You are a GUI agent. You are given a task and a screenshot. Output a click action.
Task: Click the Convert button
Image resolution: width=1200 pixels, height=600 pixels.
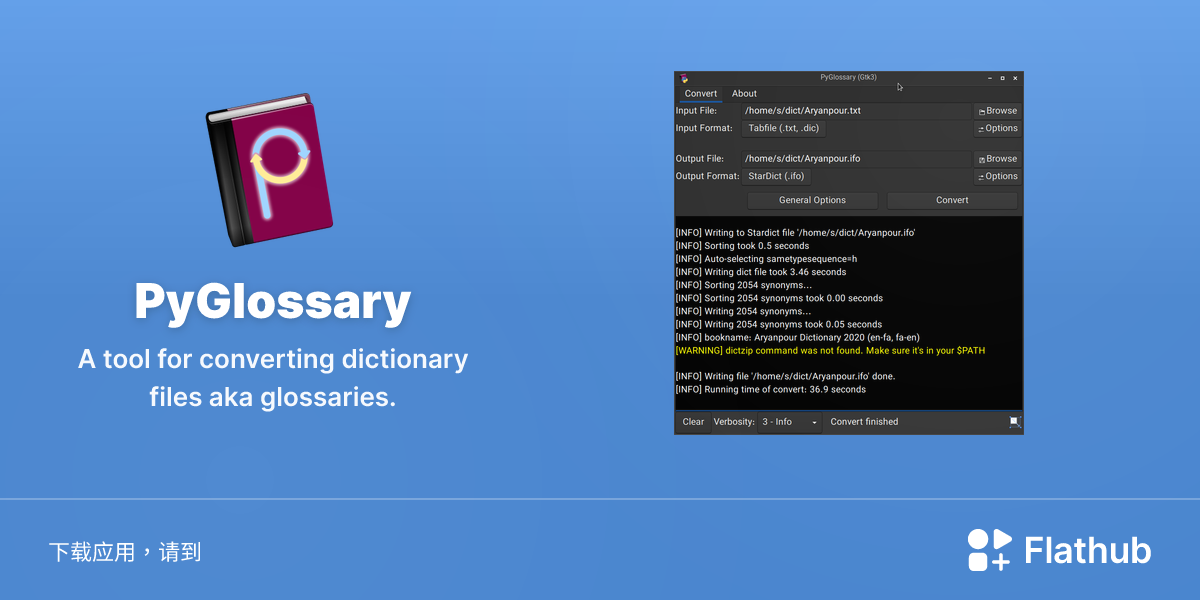(x=952, y=200)
